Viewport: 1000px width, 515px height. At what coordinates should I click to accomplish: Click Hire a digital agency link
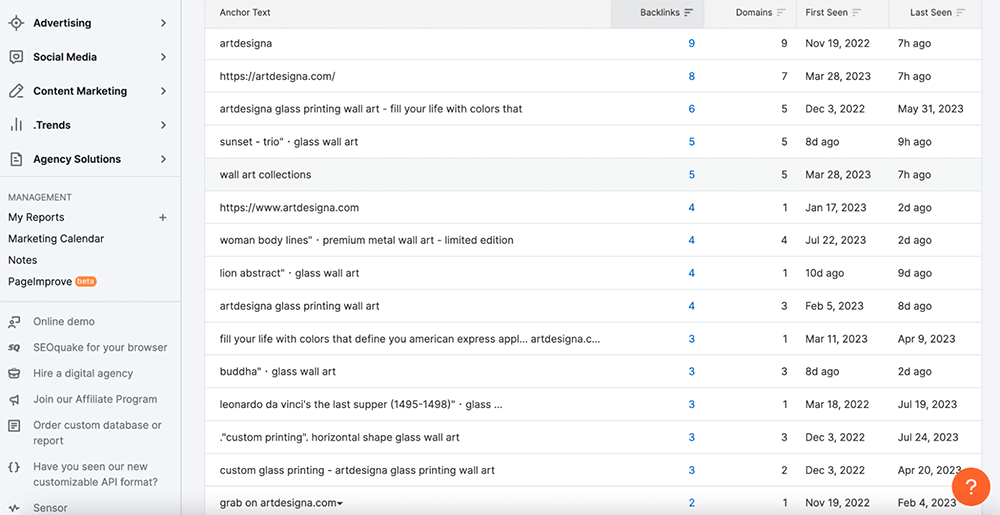pyautogui.click(x=83, y=374)
